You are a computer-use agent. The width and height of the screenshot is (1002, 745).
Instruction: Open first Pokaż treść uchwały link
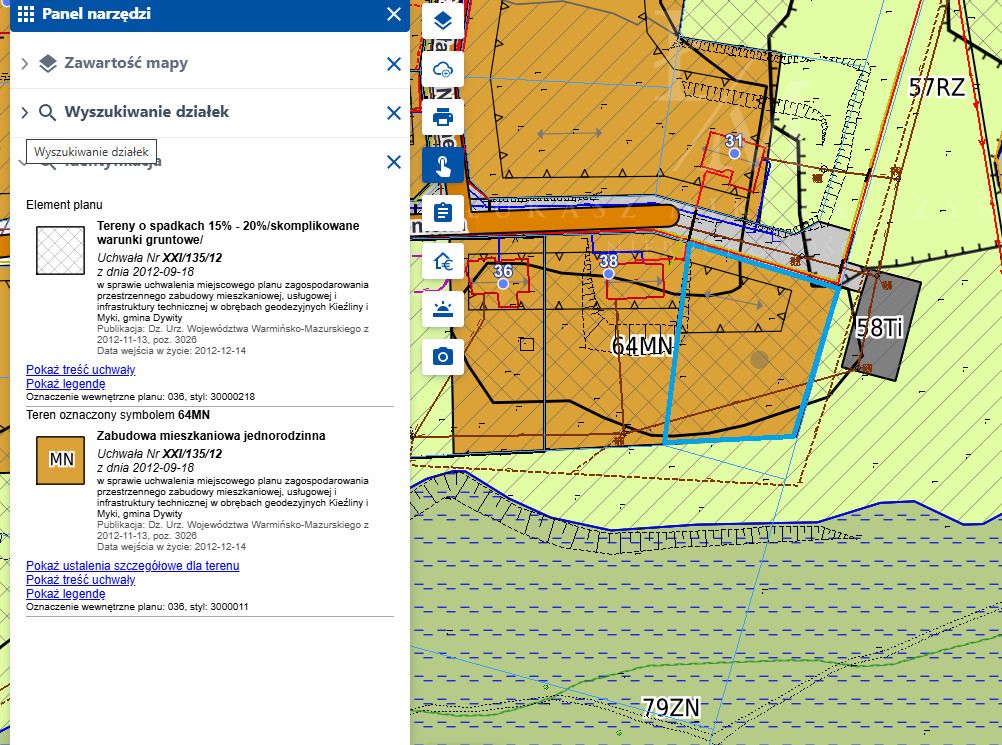[81, 369]
